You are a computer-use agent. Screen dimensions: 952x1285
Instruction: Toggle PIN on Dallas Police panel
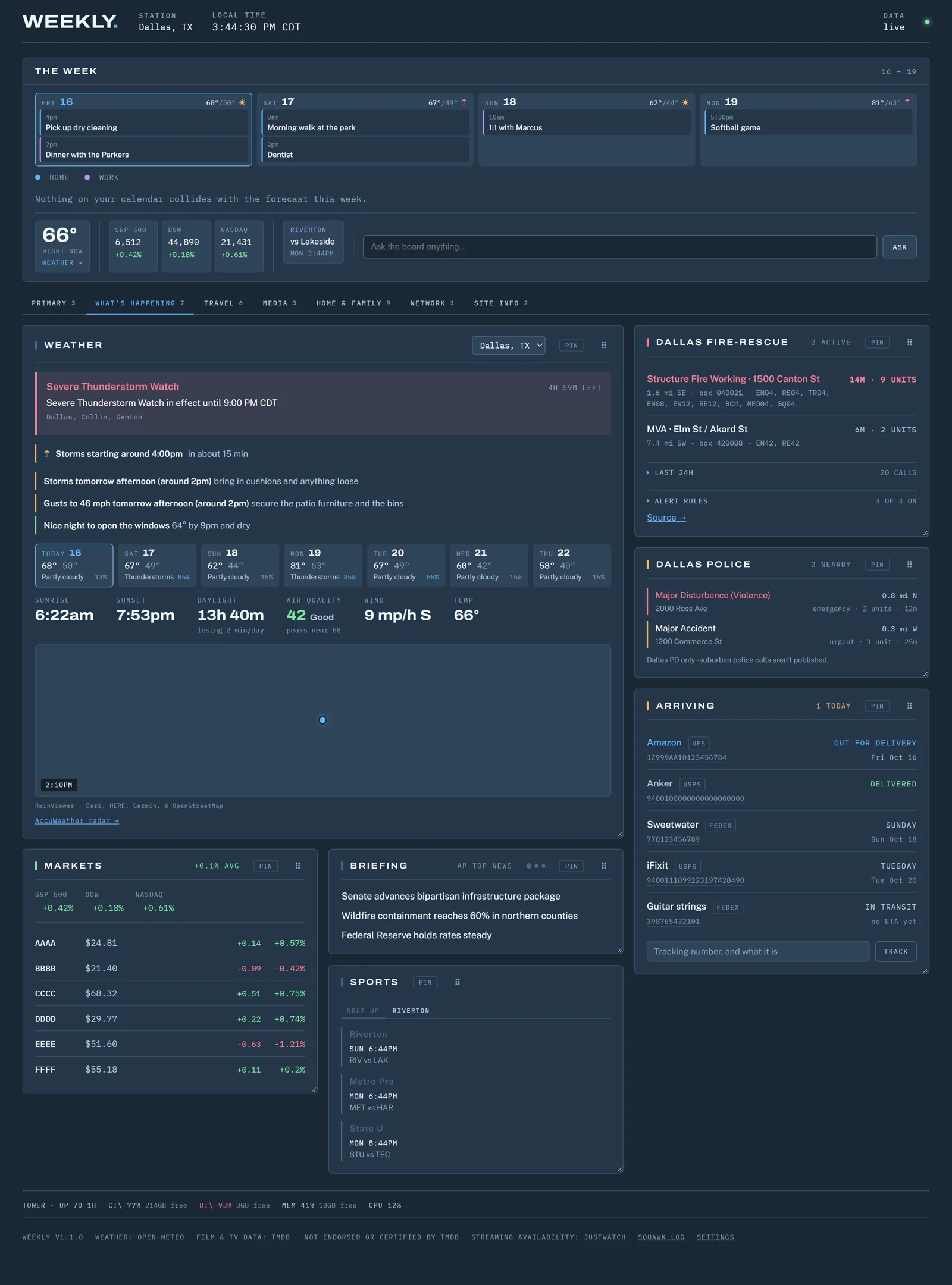[877, 564]
